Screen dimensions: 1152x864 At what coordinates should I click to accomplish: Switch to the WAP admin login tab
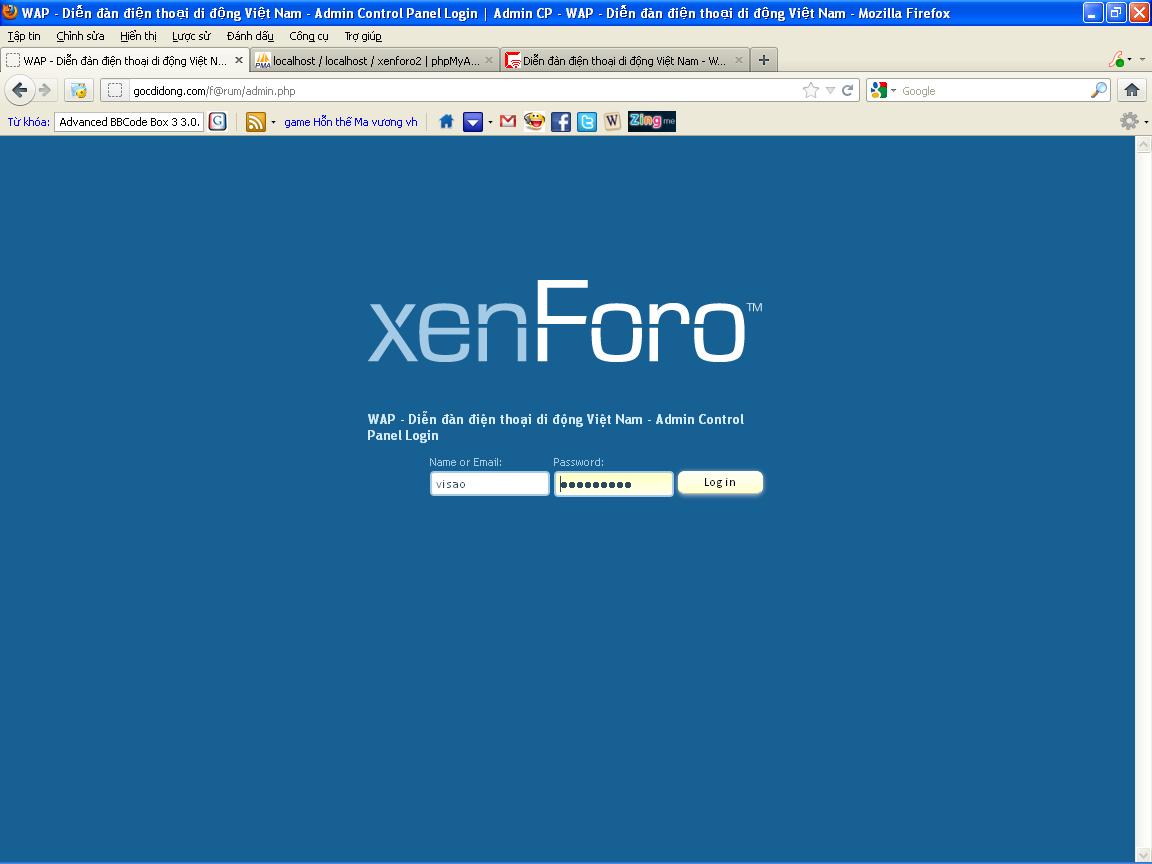click(125, 60)
